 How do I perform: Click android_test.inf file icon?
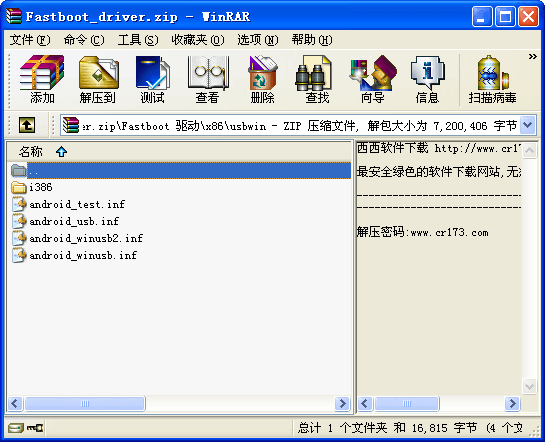pos(19,204)
